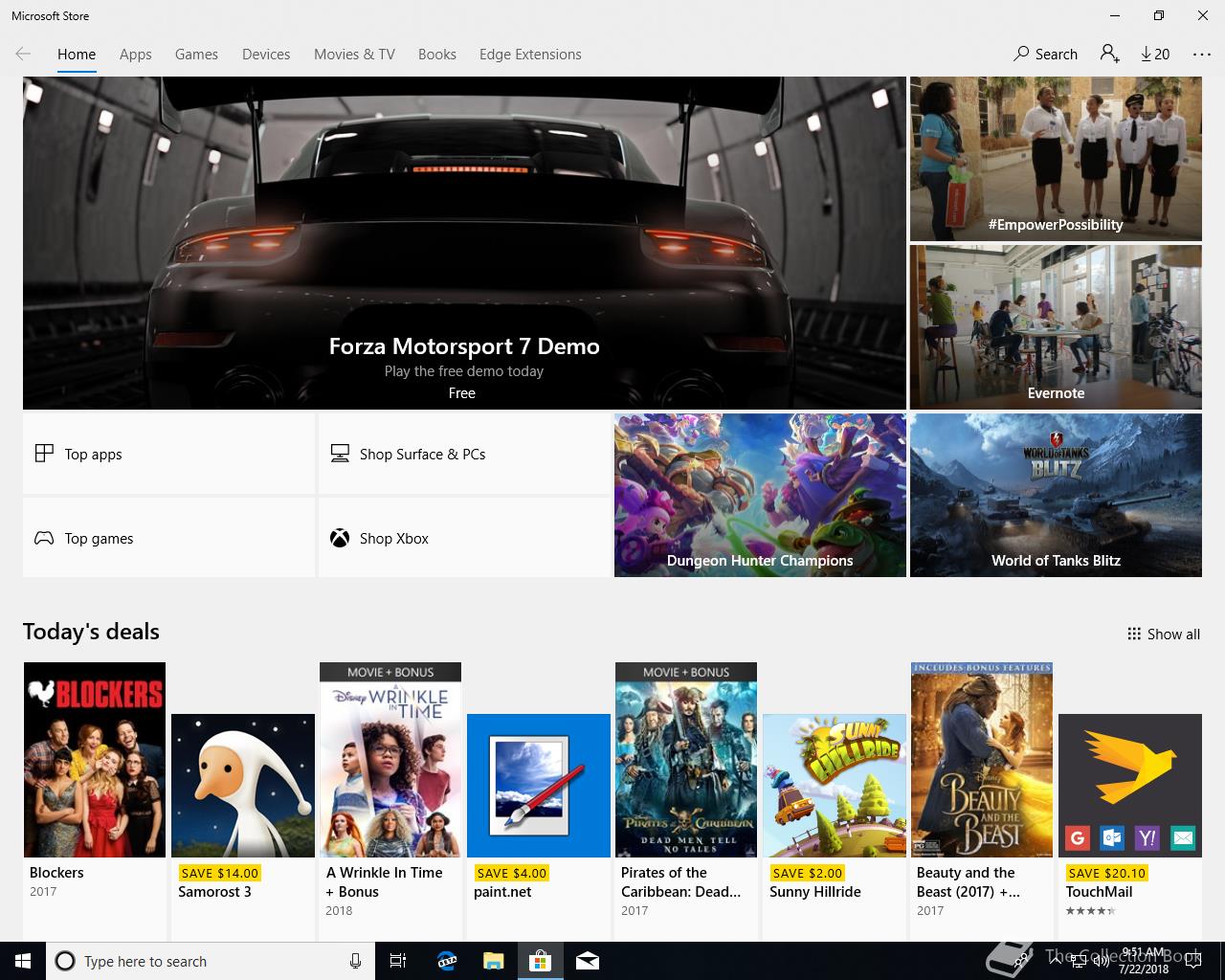Open the Beauty and the Beast poster
The width and height of the screenshot is (1225, 980).
(982, 760)
